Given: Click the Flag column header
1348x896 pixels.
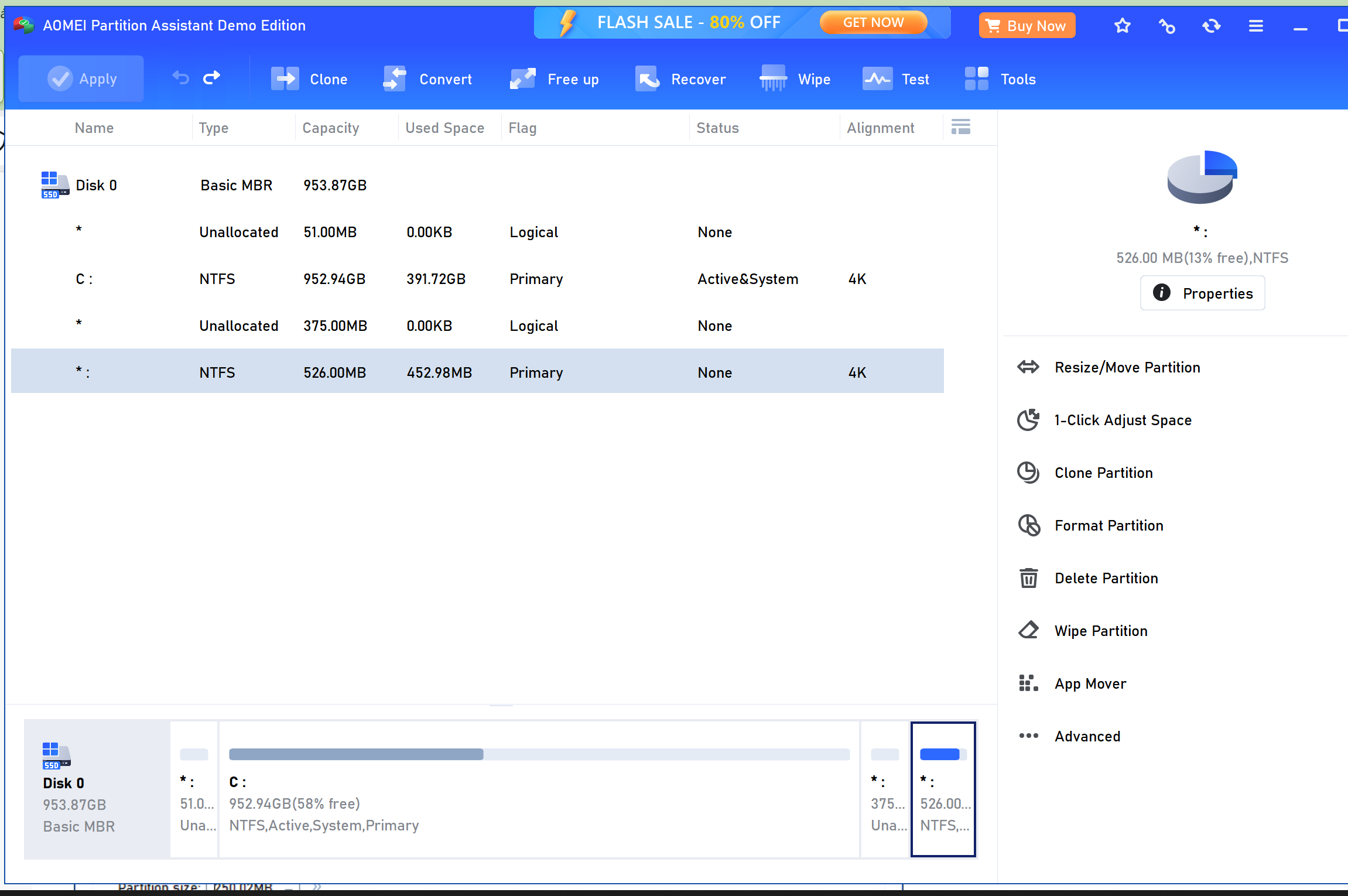Looking at the screenshot, I should coord(522,128).
